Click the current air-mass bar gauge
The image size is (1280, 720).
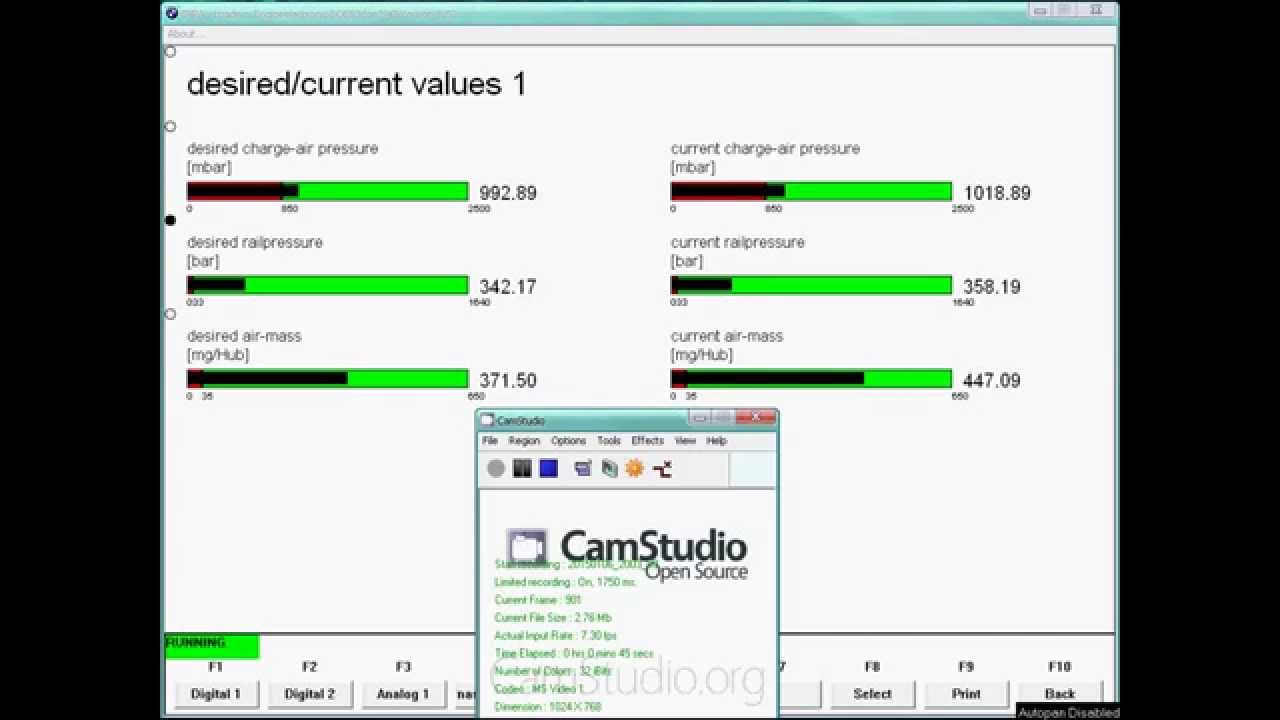[811, 379]
